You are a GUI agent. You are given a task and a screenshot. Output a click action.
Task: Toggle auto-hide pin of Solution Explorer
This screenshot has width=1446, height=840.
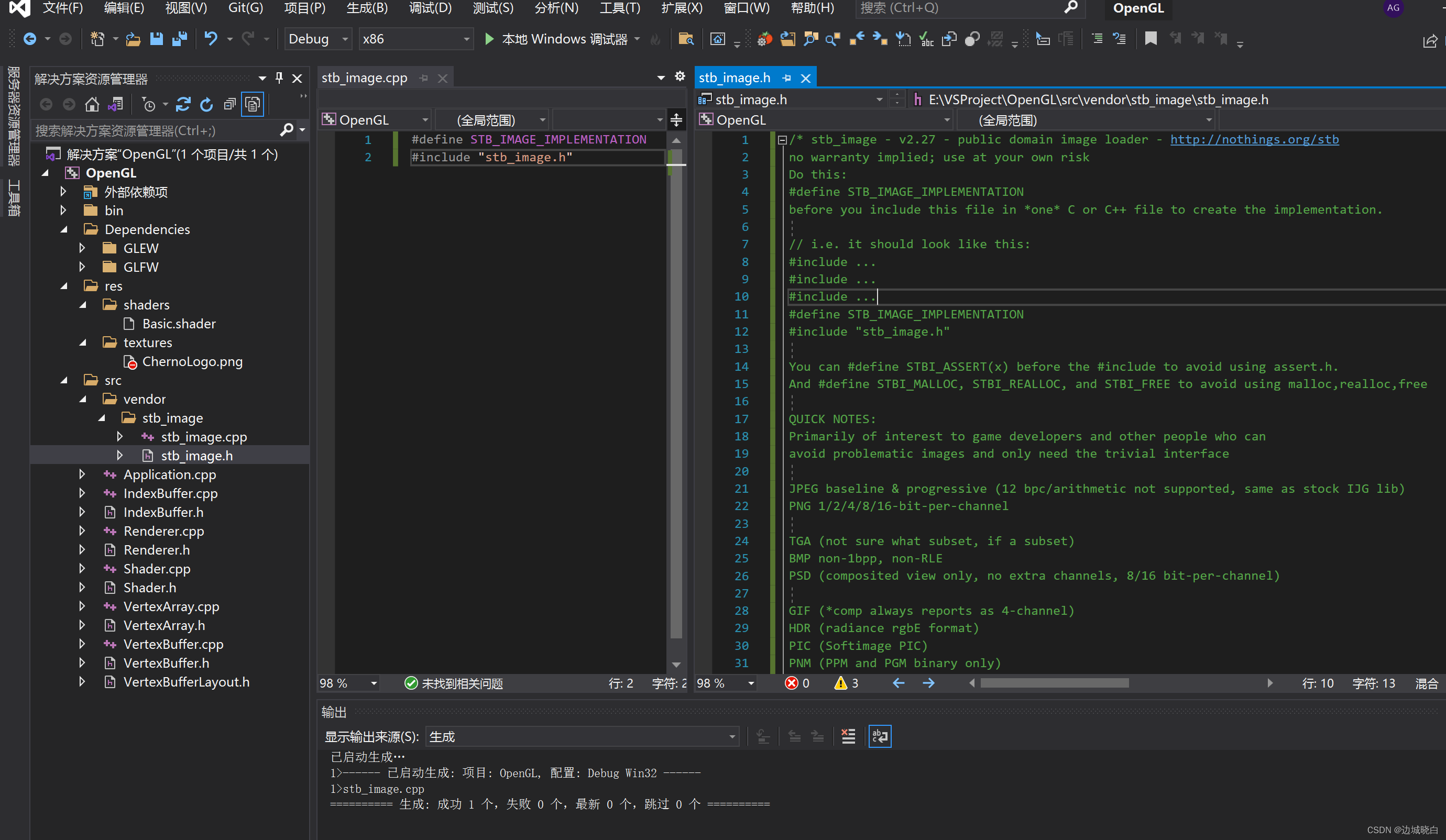(279, 78)
